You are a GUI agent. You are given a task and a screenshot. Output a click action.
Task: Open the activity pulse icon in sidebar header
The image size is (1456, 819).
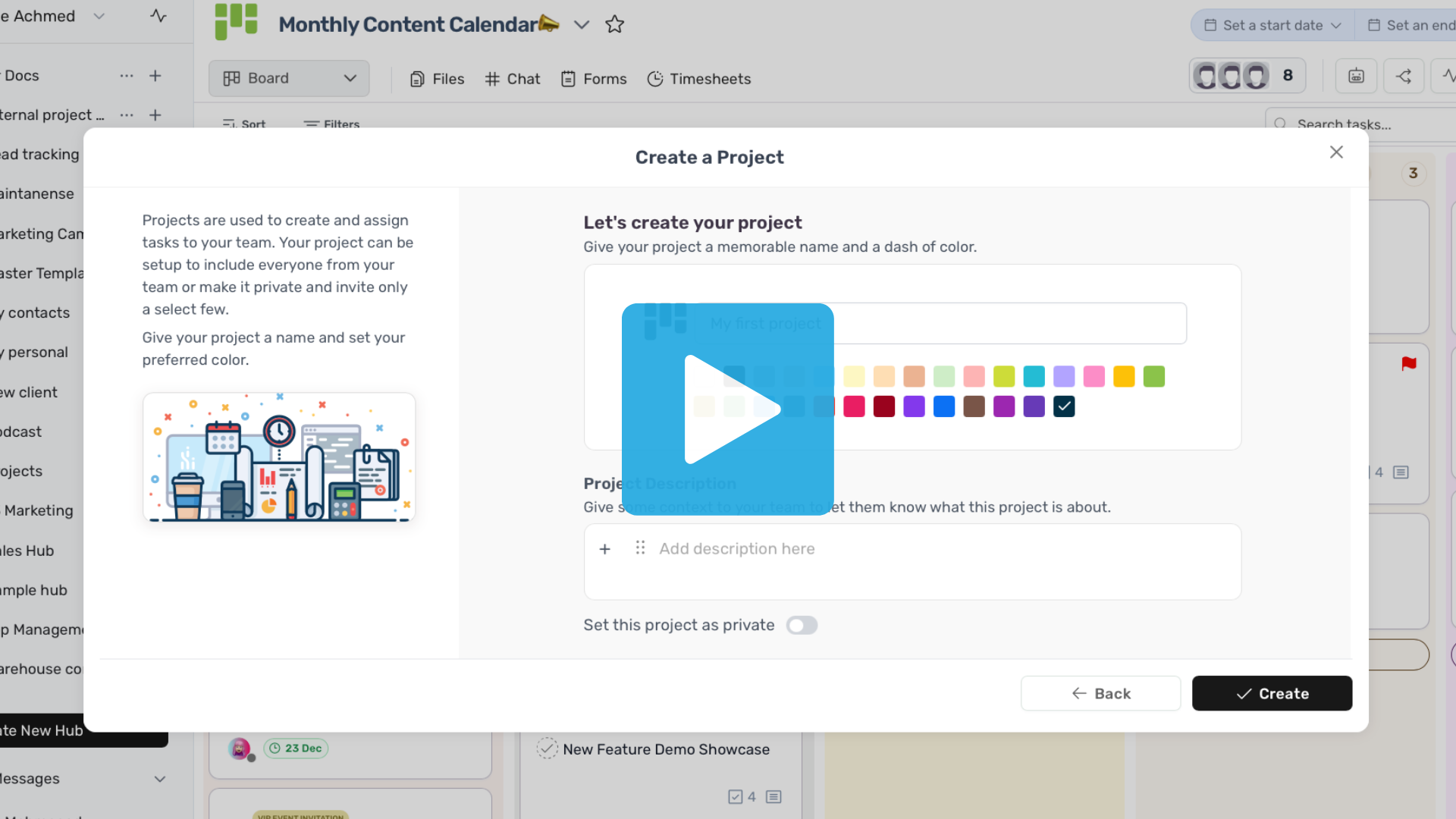tap(158, 16)
